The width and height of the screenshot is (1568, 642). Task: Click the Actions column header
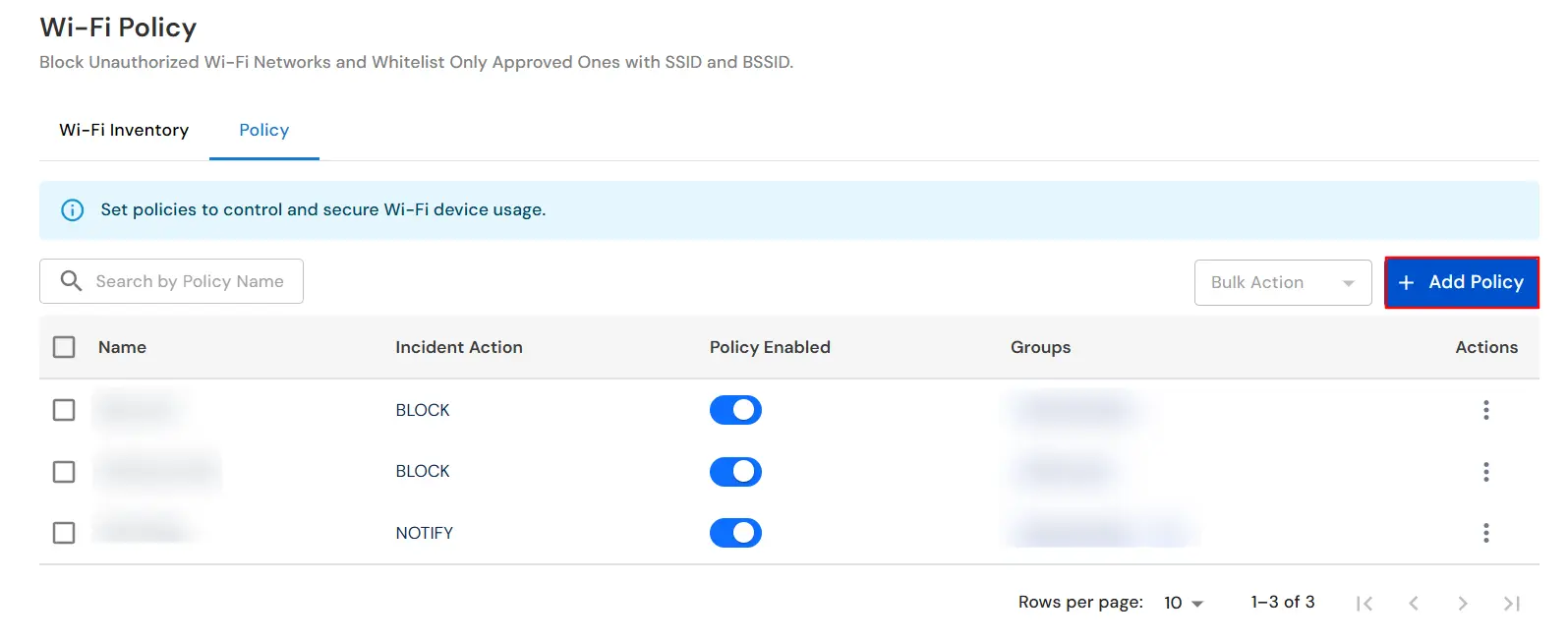click(1486, 347)
